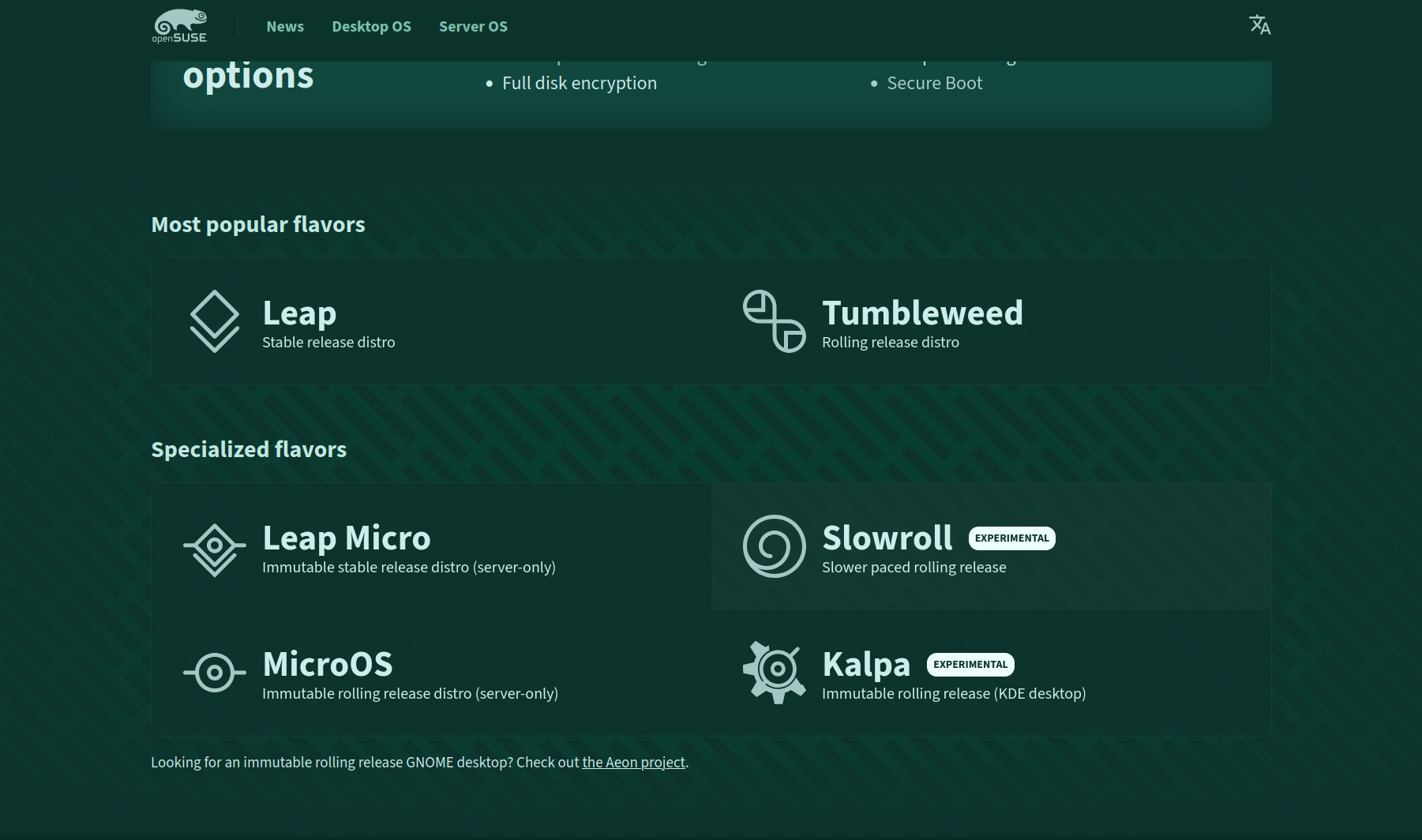This screenshot has width=1422, height=840.
Task: Click the Slowroll spiral icon
Action: pos(775,546)
